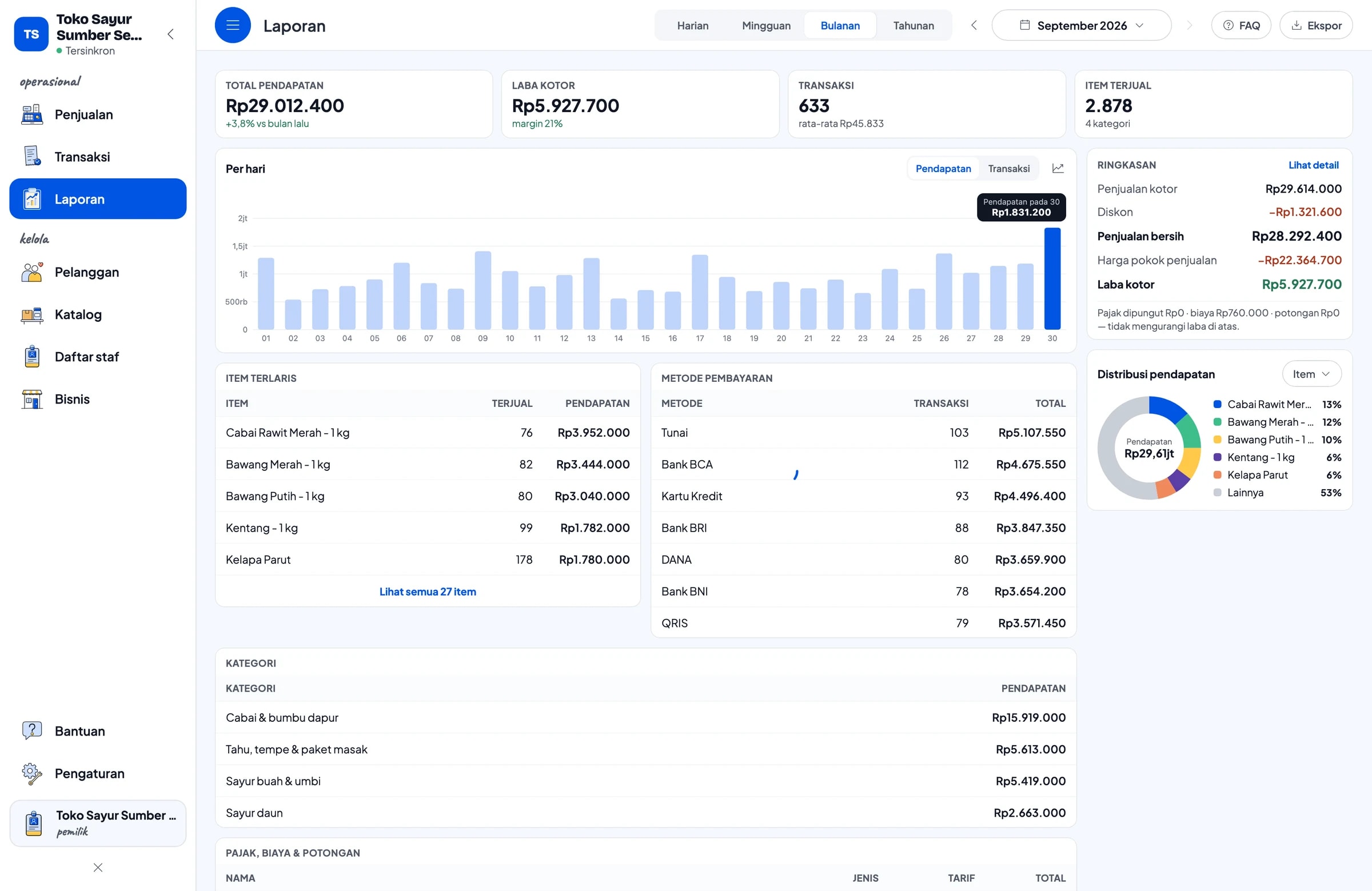Screen dimensions: 1372x891
Task: Open the Penjualan sidebar icon
Action: [32, 114]
